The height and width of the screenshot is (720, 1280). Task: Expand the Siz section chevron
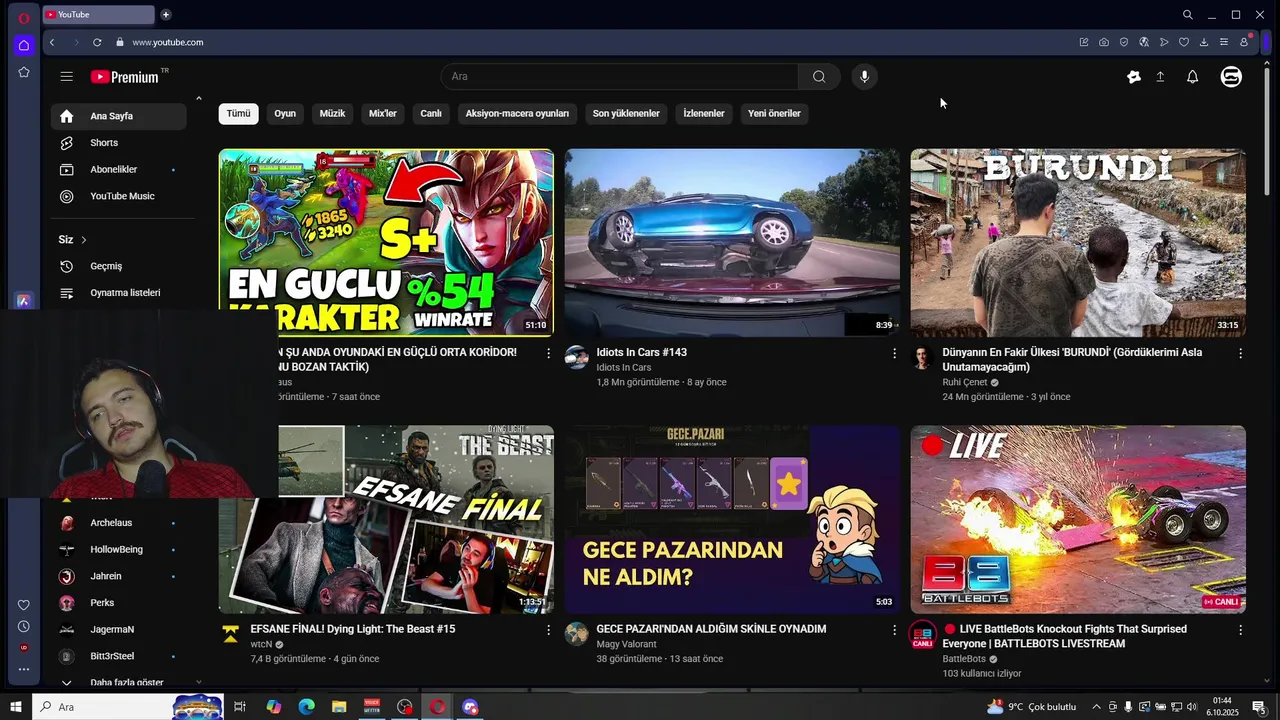coord(84,240)
